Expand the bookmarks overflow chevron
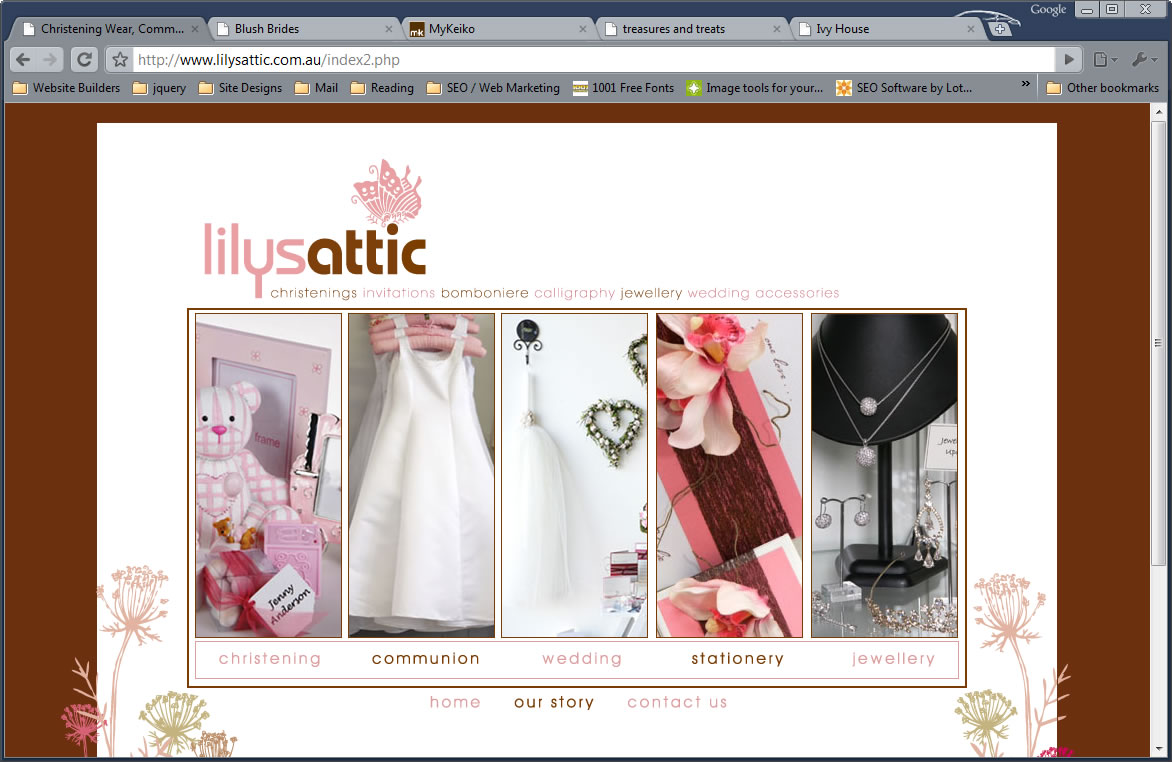This screenshot has height=762, width=1172. [x=1025, y=86]
